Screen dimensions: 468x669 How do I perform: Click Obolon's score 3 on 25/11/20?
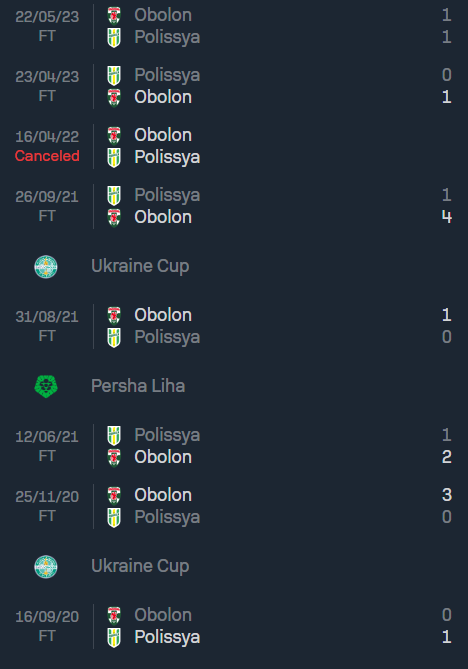pos(447,495)
